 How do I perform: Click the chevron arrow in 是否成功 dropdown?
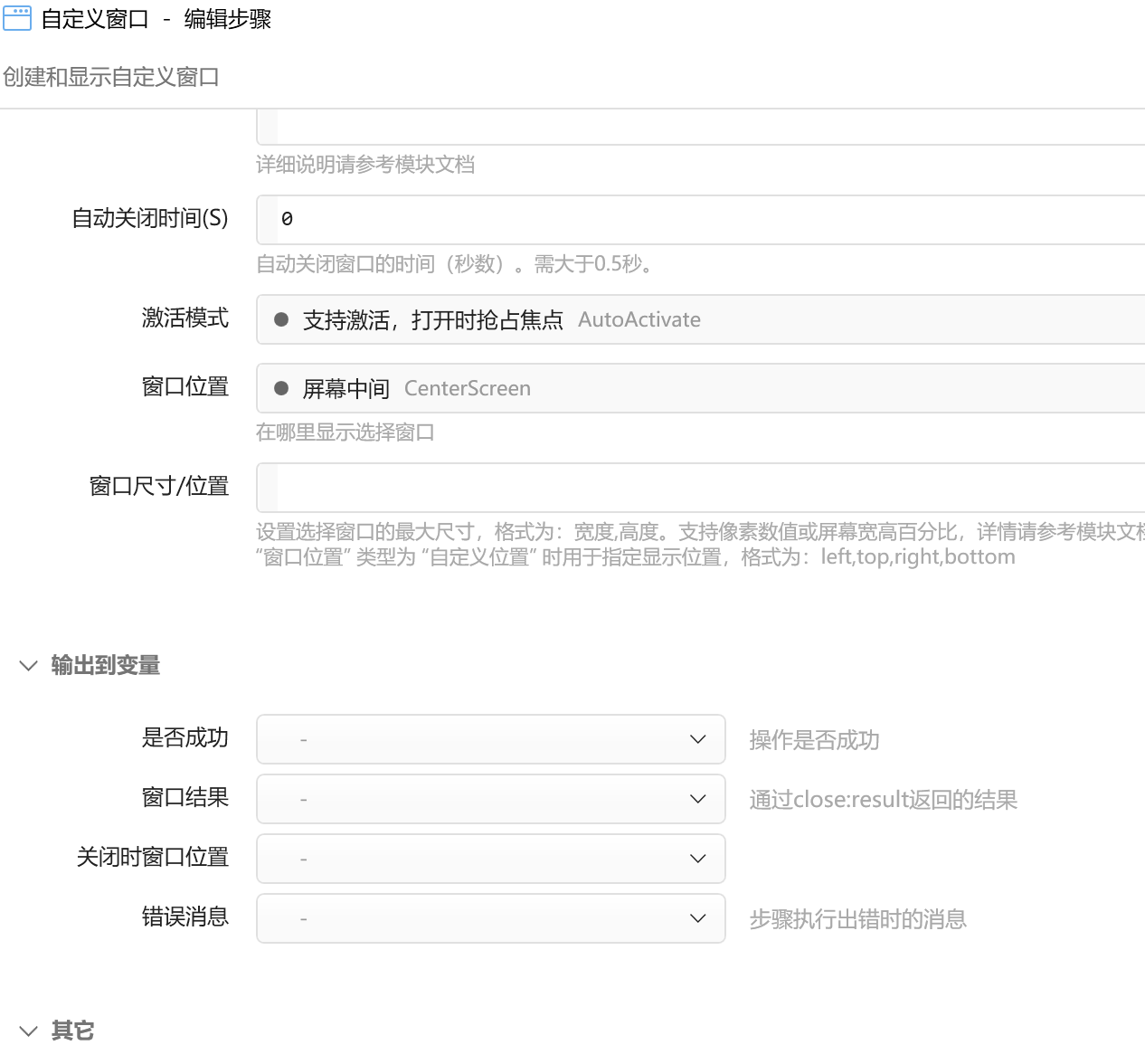[x=697, y=739]
